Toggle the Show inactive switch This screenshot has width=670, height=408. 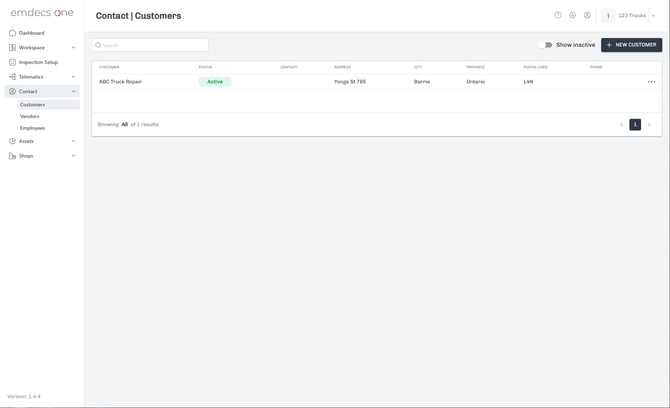[546, 45]
